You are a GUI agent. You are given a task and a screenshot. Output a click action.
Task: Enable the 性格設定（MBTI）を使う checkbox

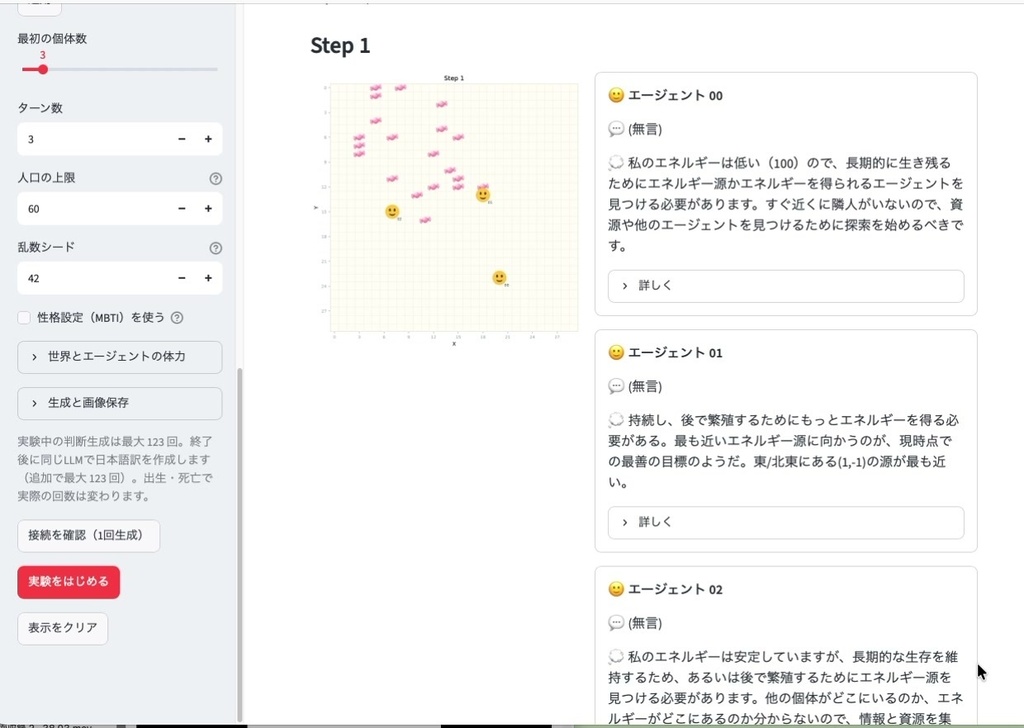pos(24,317)
